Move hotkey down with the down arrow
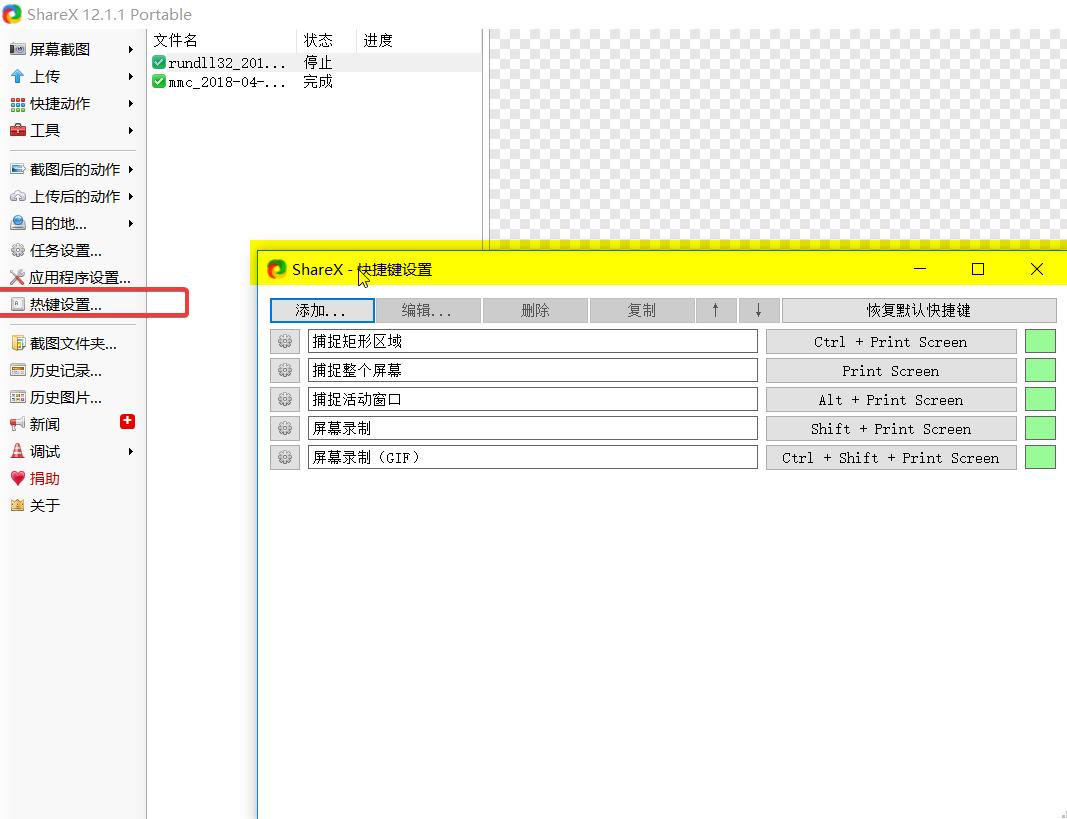 point(759,311)
